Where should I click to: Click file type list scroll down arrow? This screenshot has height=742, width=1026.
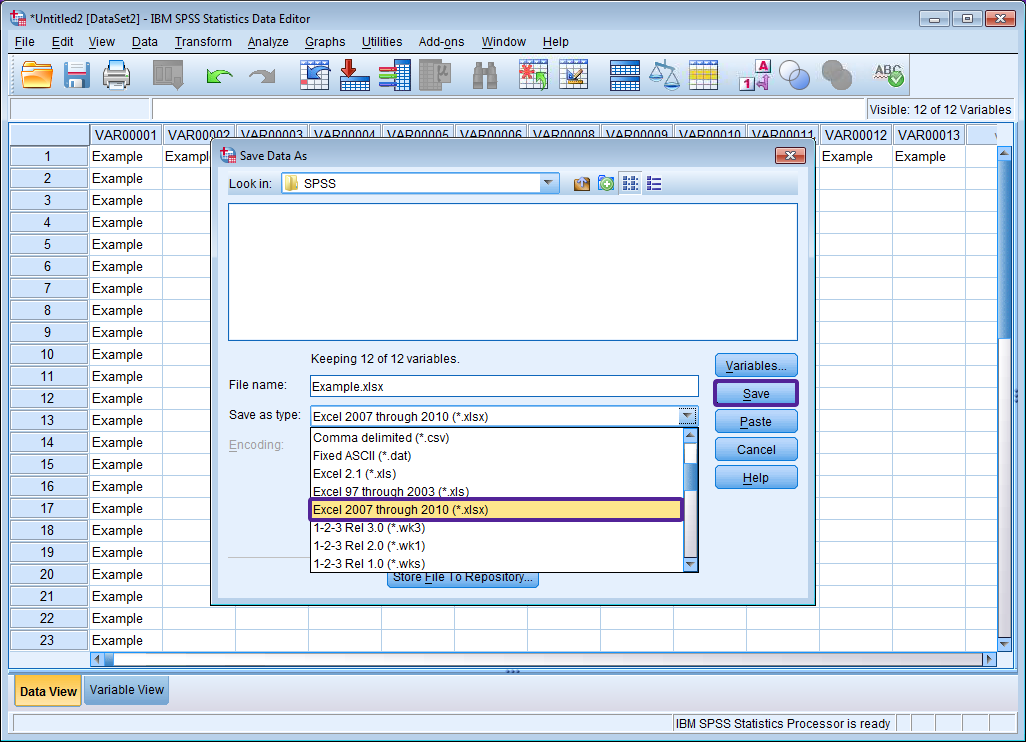click(690, 564)
